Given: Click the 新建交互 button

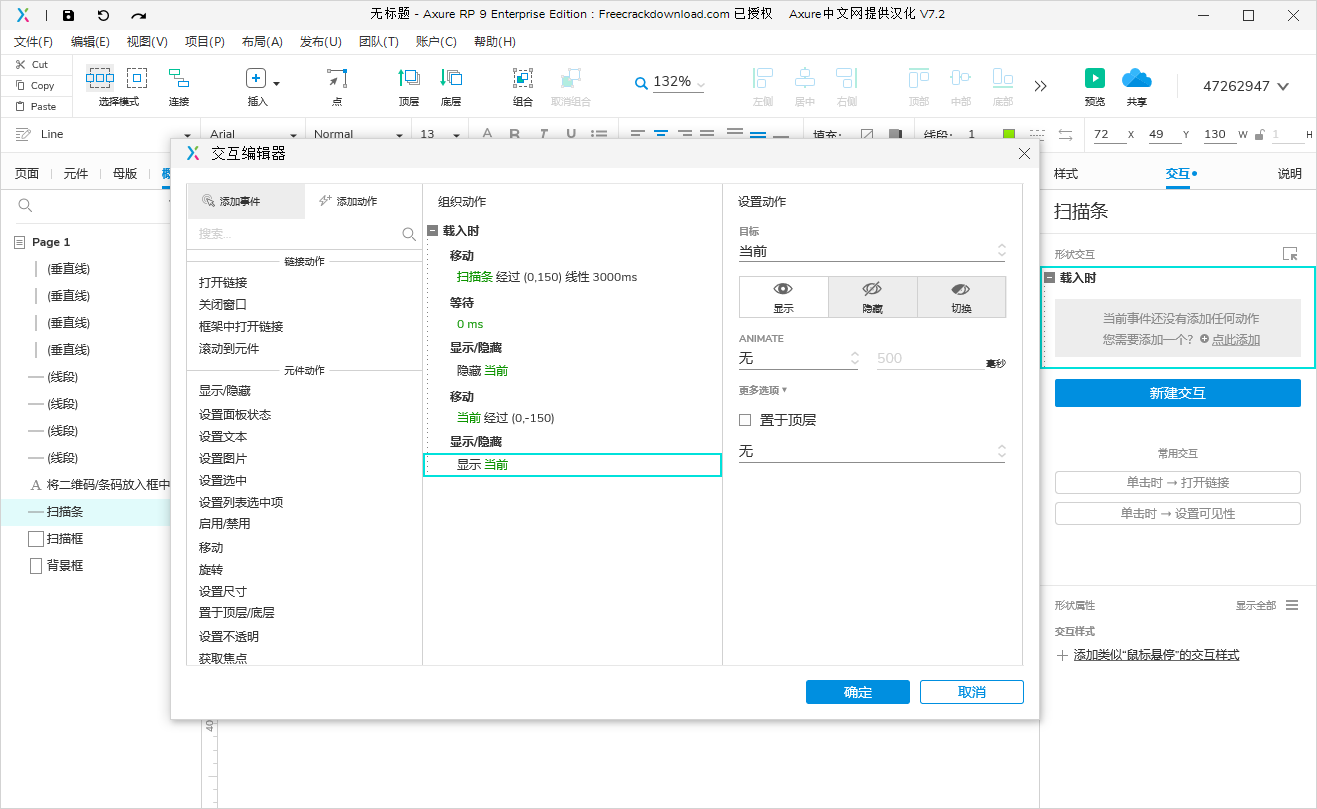Looking at the screenshot, I should tap(1178, 393).
